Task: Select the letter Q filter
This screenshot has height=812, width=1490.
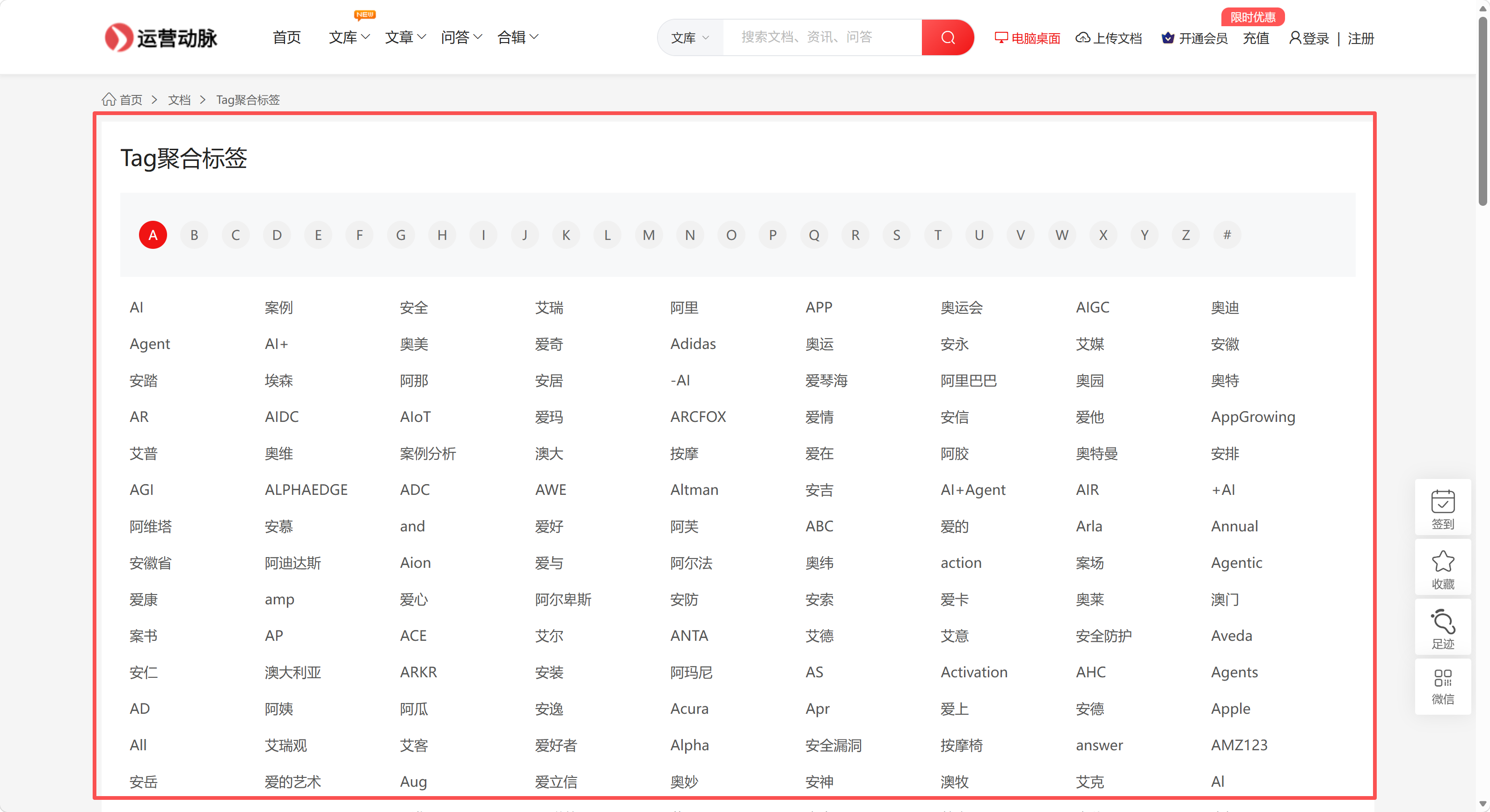Action: (814, 235)
